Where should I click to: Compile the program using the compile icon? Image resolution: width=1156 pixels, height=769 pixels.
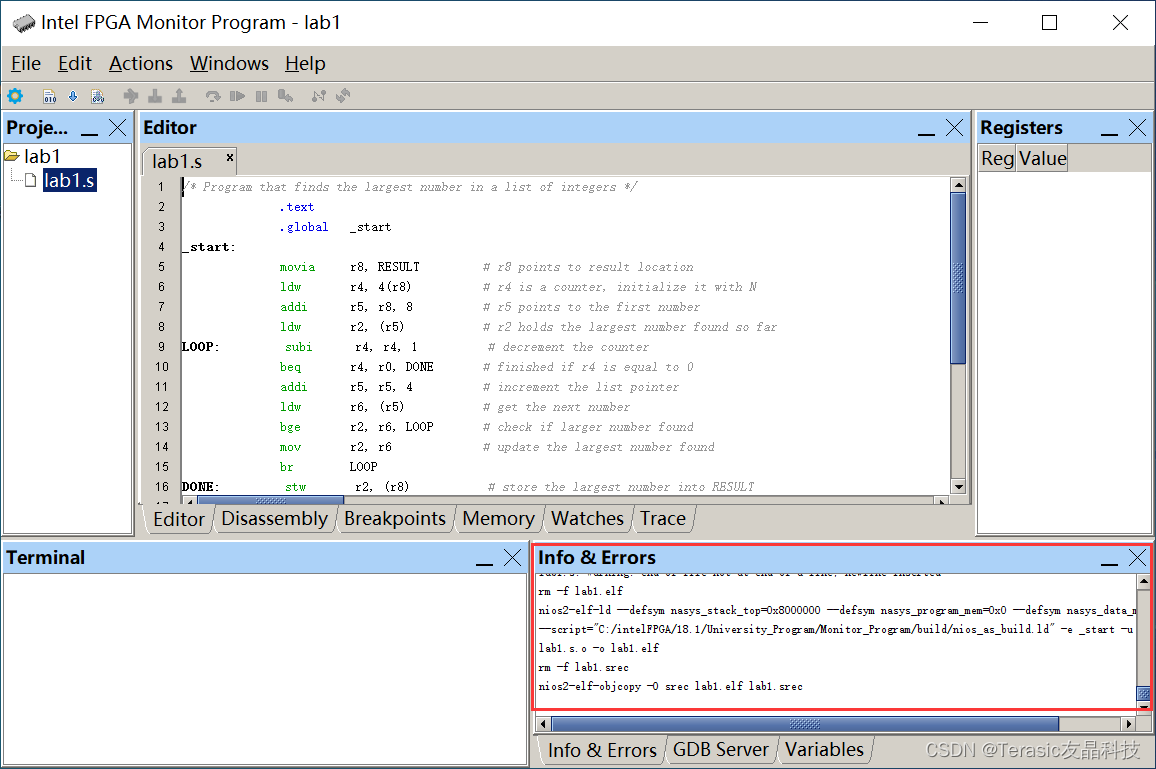(48, 96)
